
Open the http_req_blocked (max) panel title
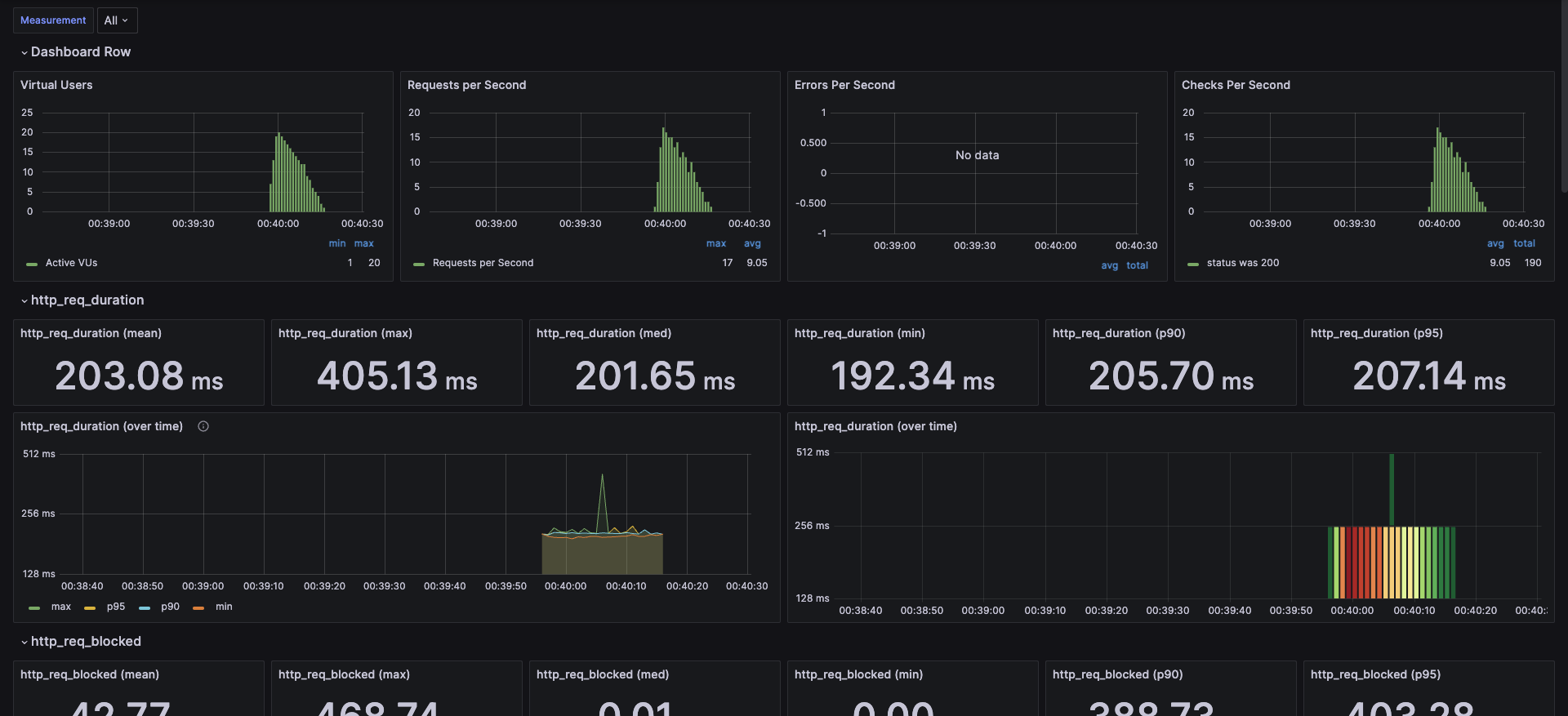(344, 674)
